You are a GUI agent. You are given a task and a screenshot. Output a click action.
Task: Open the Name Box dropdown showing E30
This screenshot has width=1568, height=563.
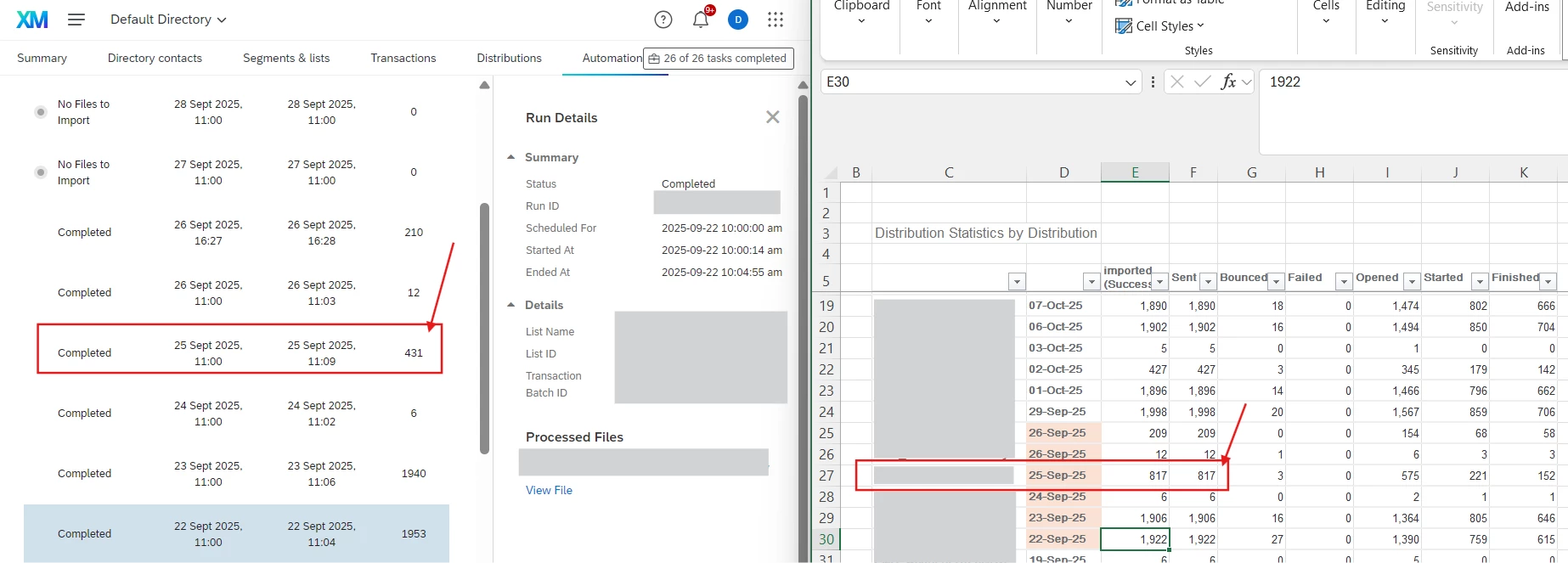pyautogui.click(x=1131, y=82)
